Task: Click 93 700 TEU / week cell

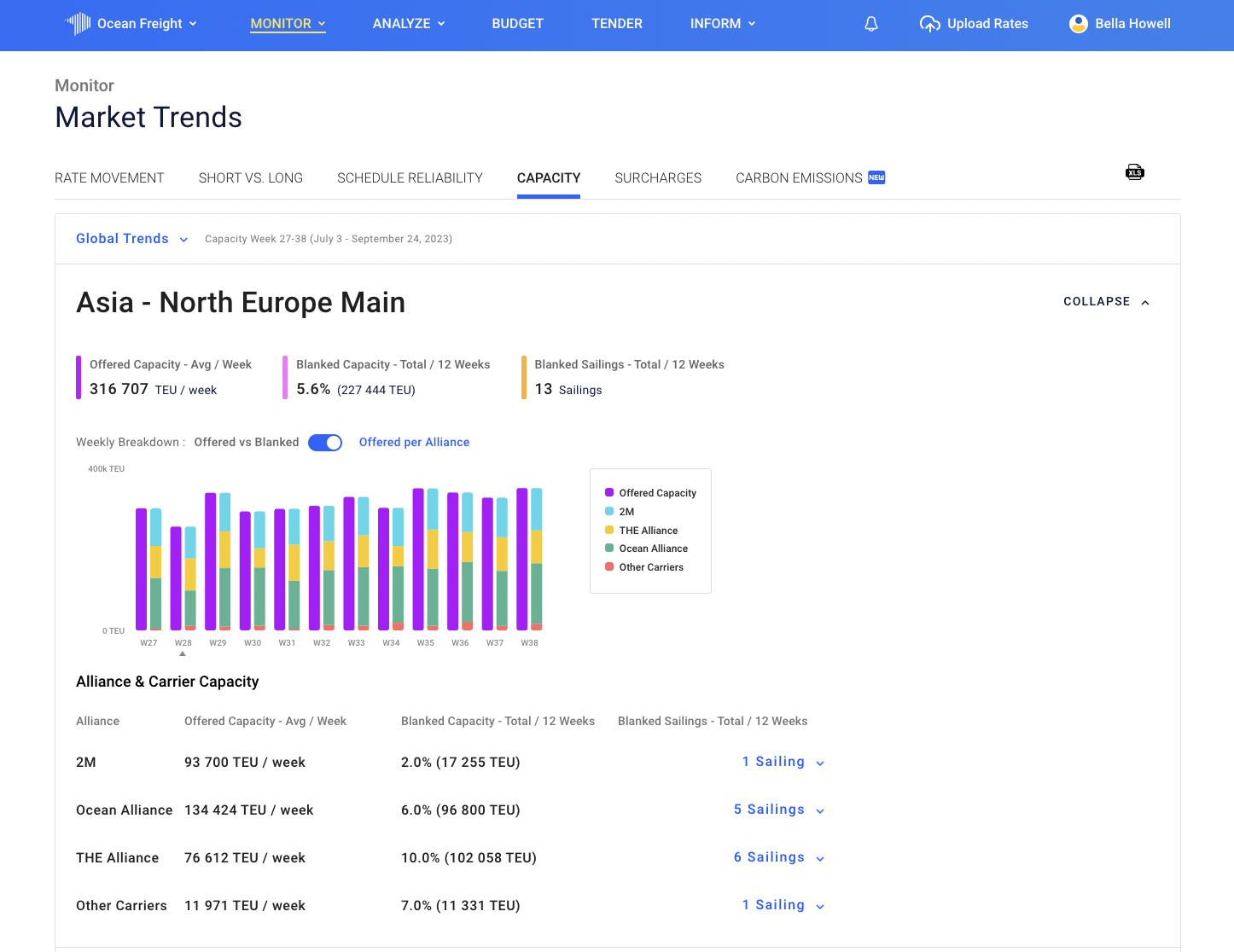Action: [x=245, y=762]
